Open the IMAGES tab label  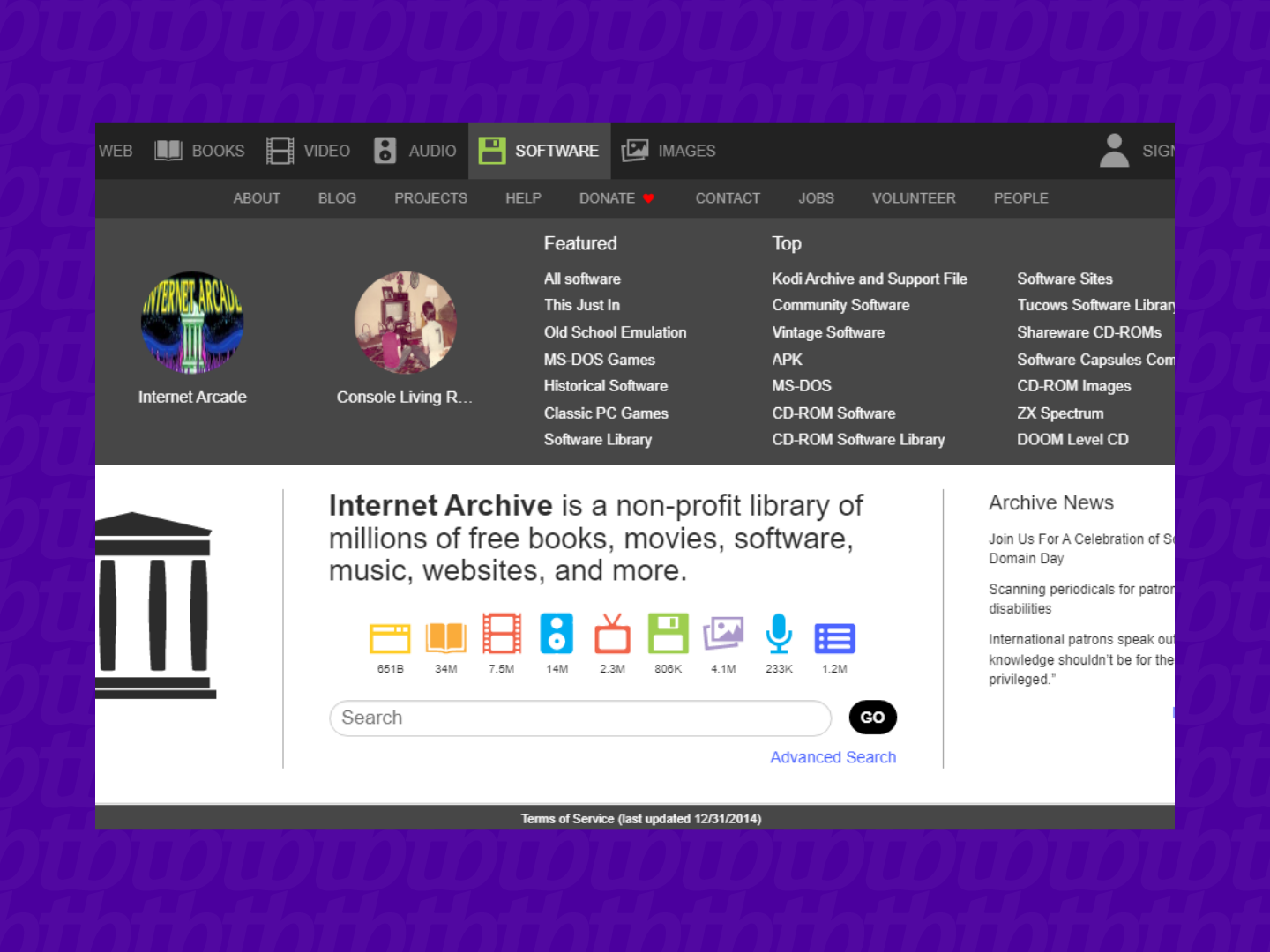coord(687,151)
